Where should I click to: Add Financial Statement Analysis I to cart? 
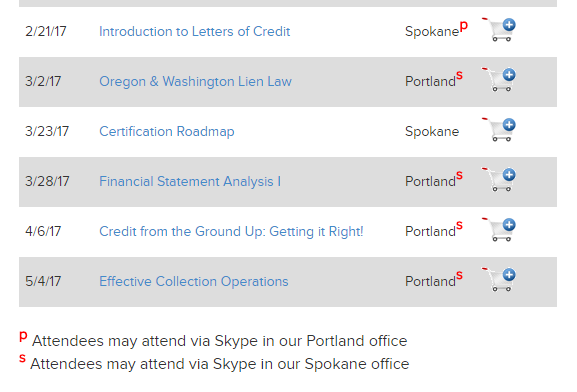[x=499, y=180]
